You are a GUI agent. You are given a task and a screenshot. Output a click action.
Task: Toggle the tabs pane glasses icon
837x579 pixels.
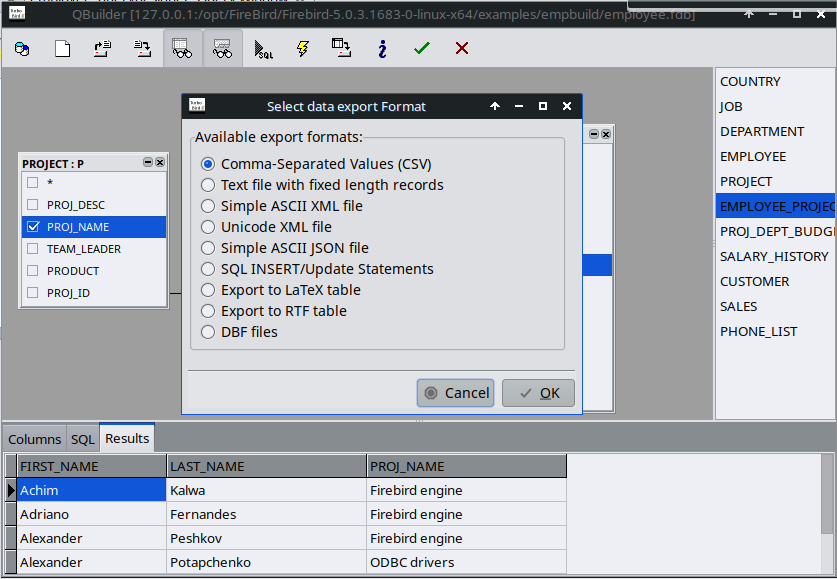pyautogui.click(x=222, y=49)
